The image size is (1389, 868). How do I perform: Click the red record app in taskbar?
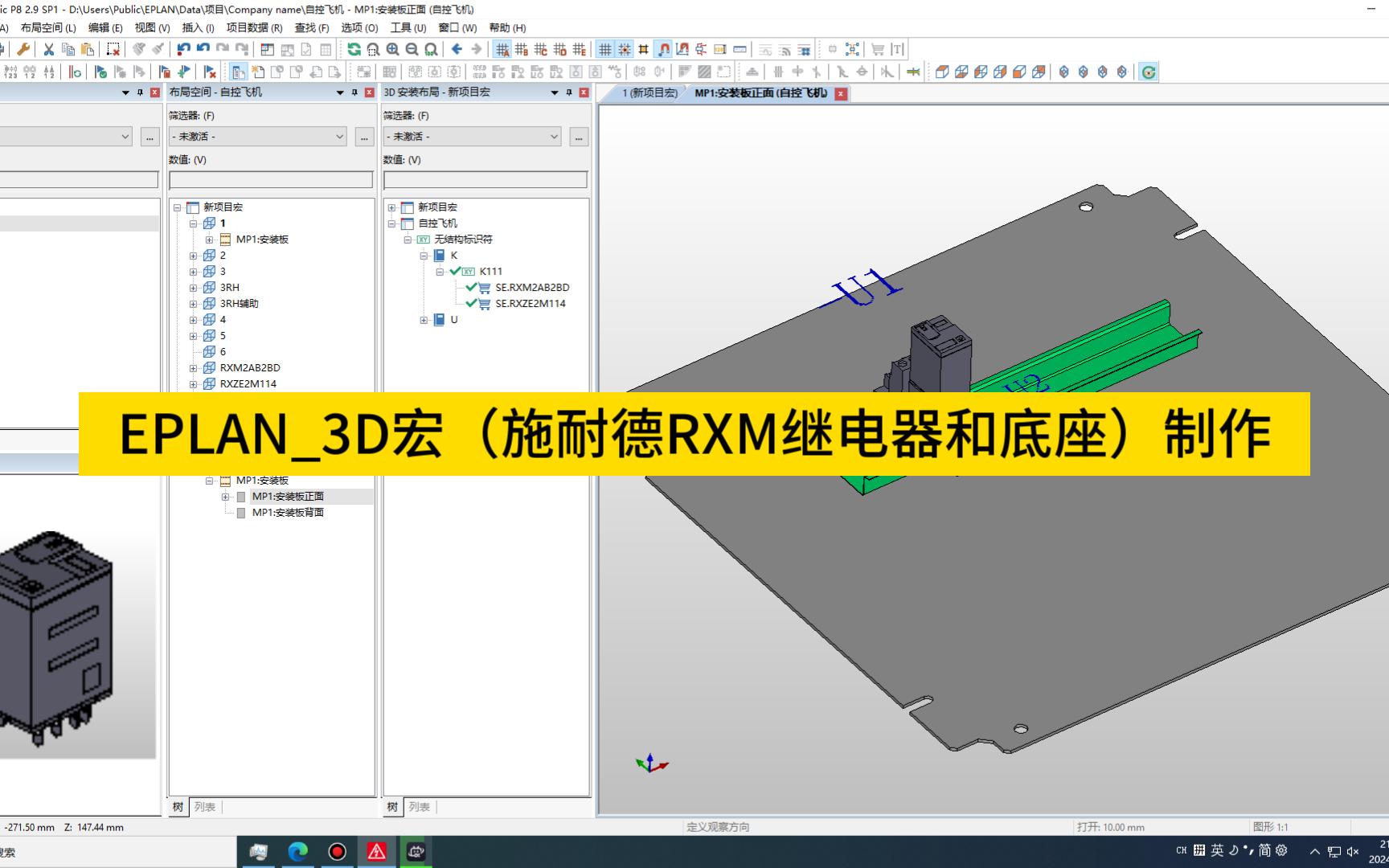[338, 852]
